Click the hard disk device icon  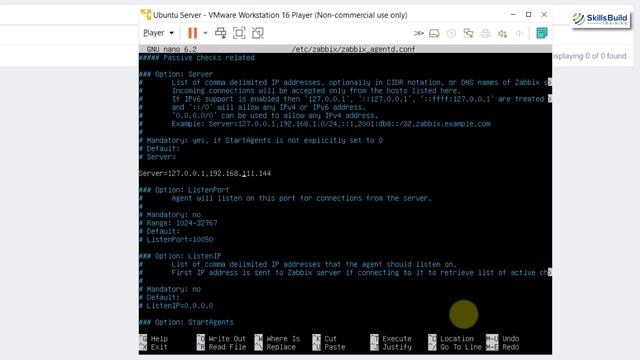point(434,33)
